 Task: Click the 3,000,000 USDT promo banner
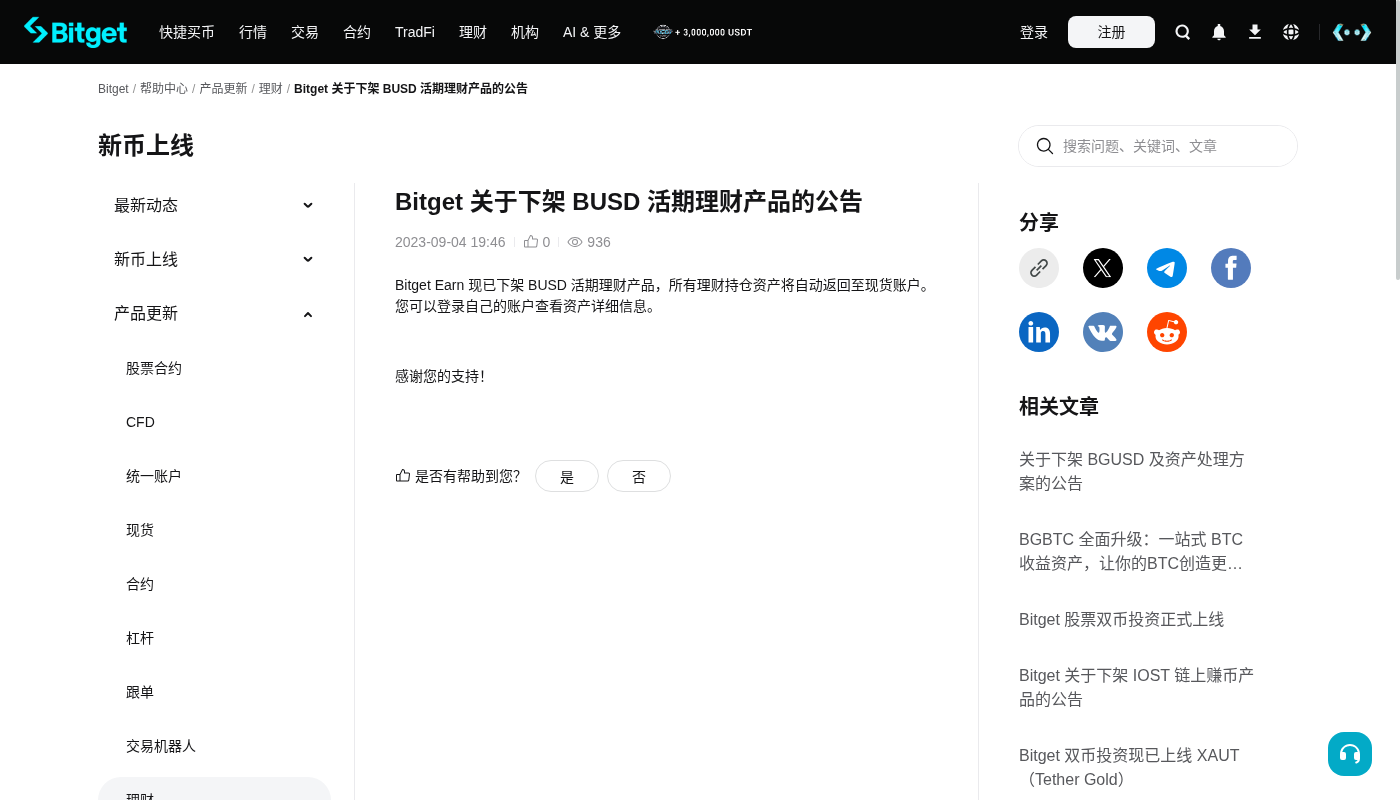click(703, 32)
